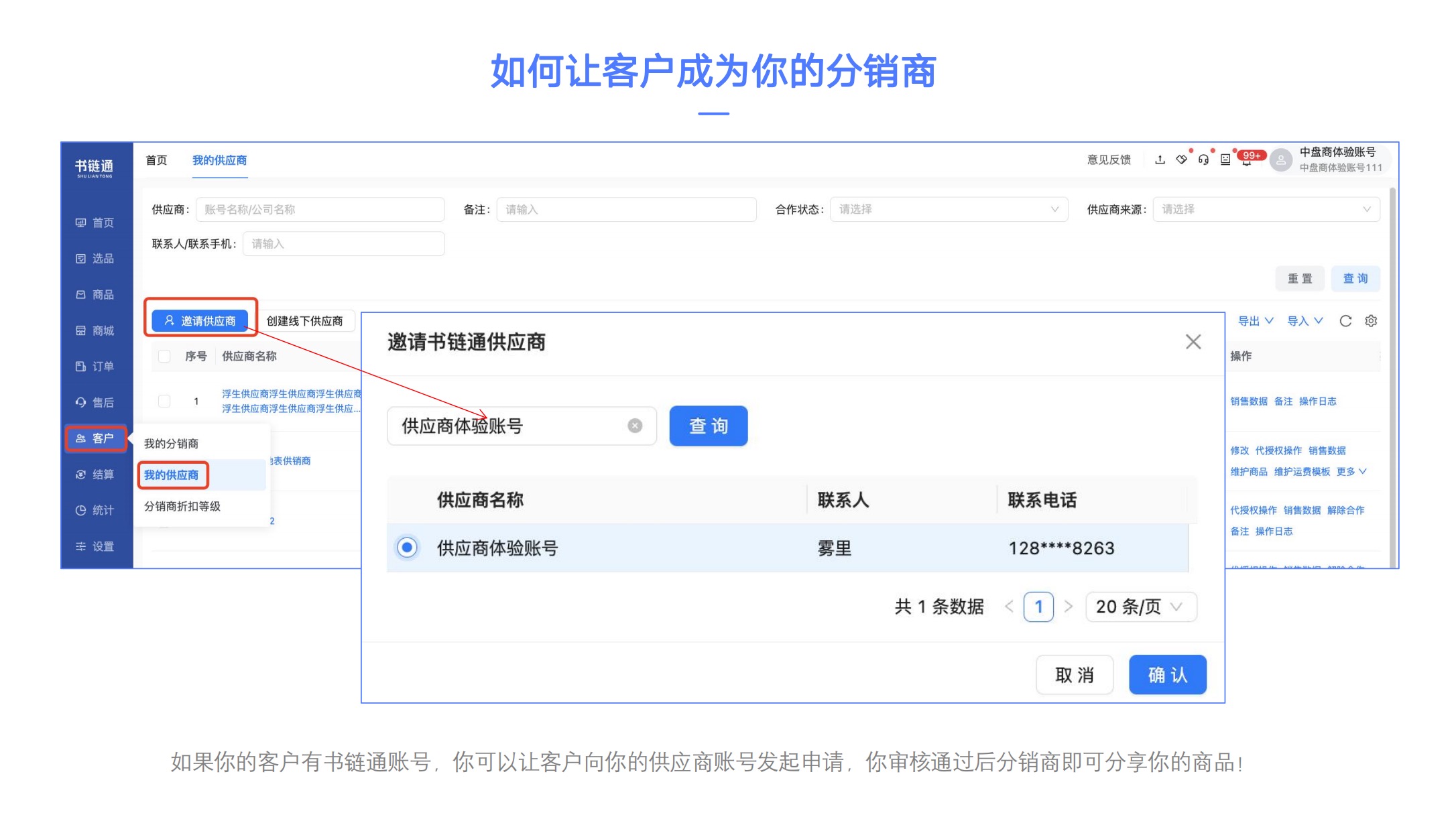
Task: Click the user avatar icon
Action: pyautogui.click(x=1281, y=160)
